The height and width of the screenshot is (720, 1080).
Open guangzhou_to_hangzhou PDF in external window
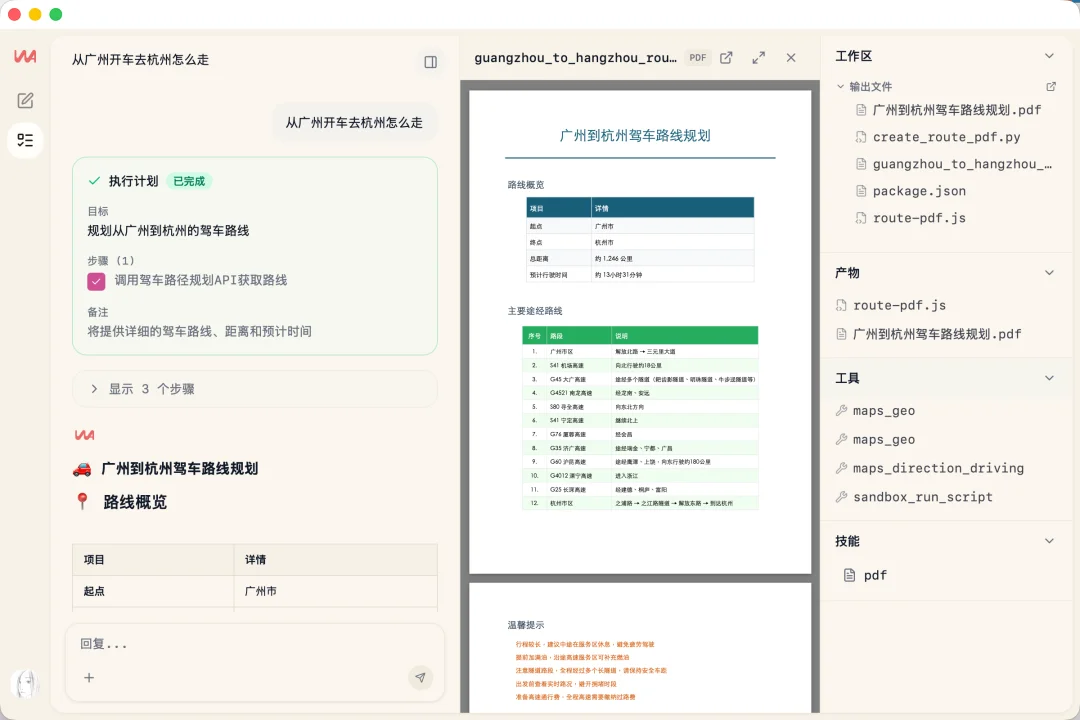(x=726, y=57)
